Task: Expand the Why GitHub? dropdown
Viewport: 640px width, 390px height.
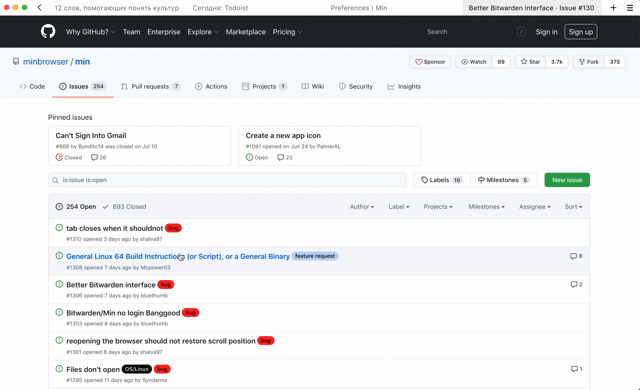Action: pyautogui.click(x=91, y=32)
